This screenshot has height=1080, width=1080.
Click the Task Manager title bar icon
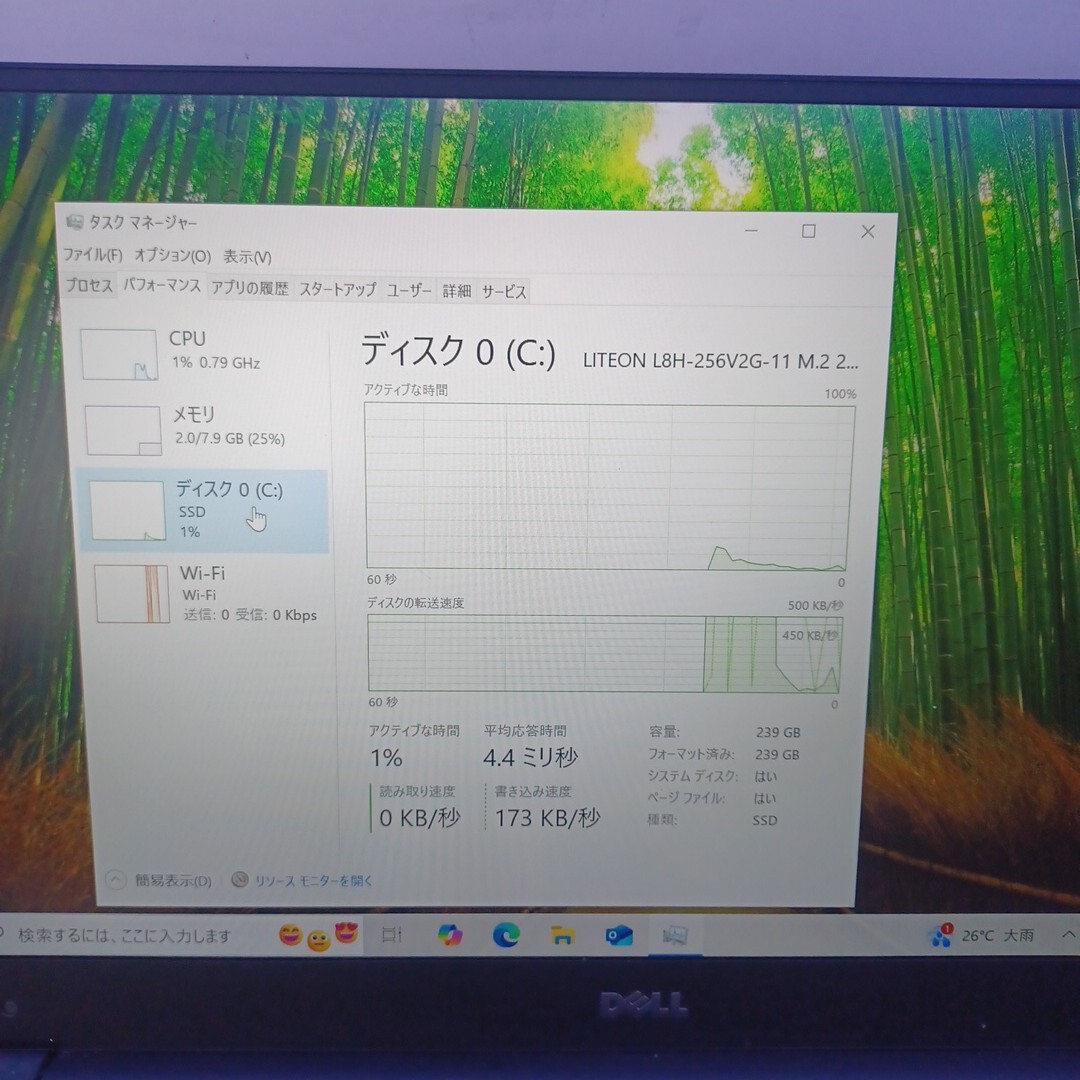pyautogui.click(x=74, y=222)
